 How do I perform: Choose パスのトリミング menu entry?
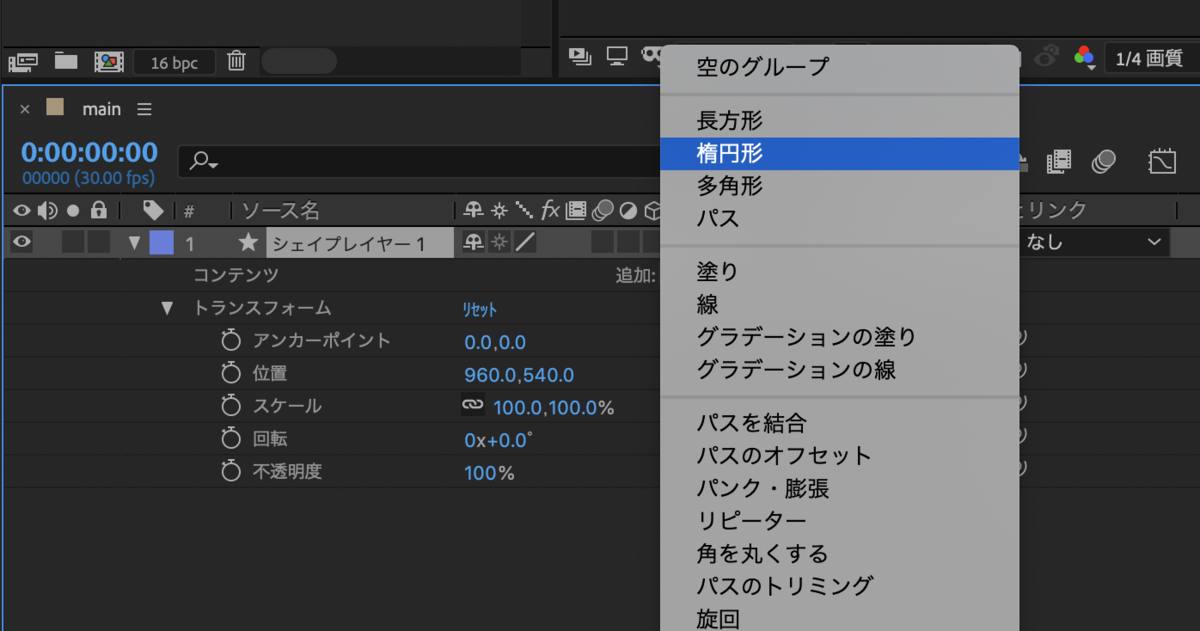(840, 585)
